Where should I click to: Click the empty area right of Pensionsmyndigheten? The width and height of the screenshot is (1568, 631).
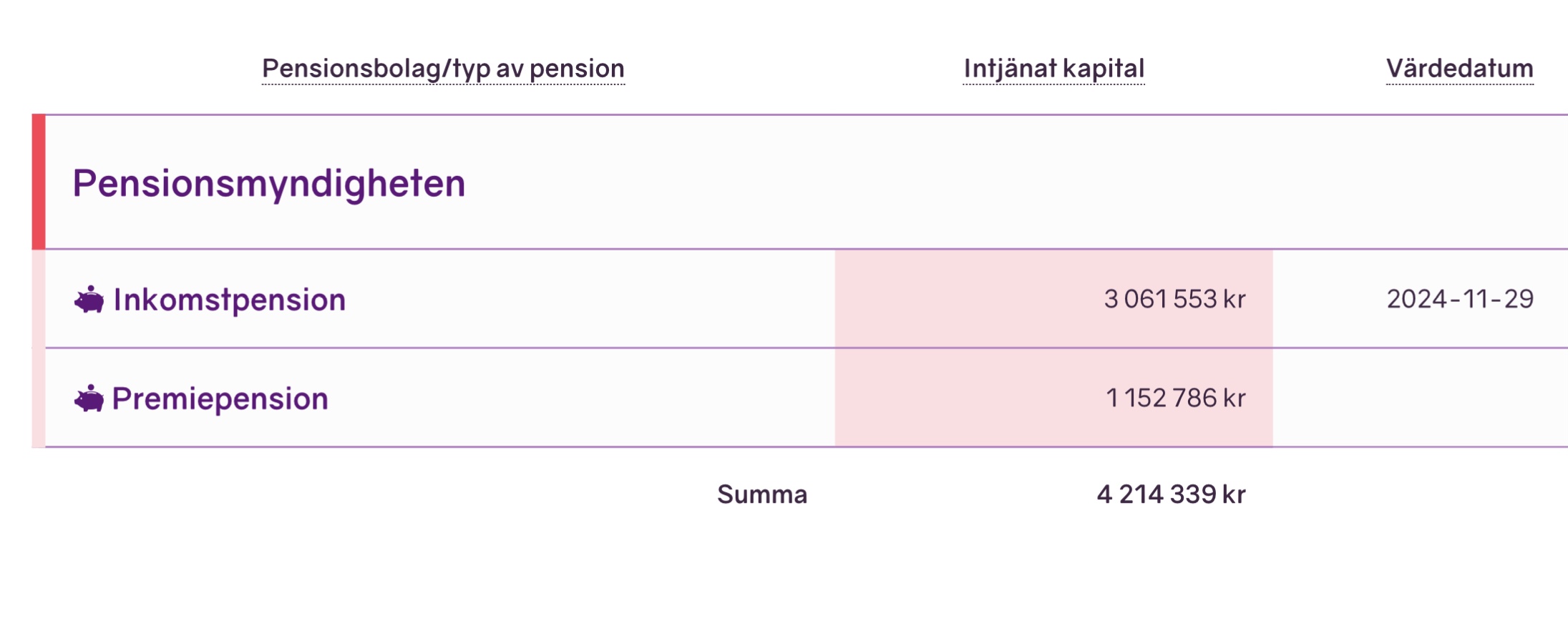1002,183
